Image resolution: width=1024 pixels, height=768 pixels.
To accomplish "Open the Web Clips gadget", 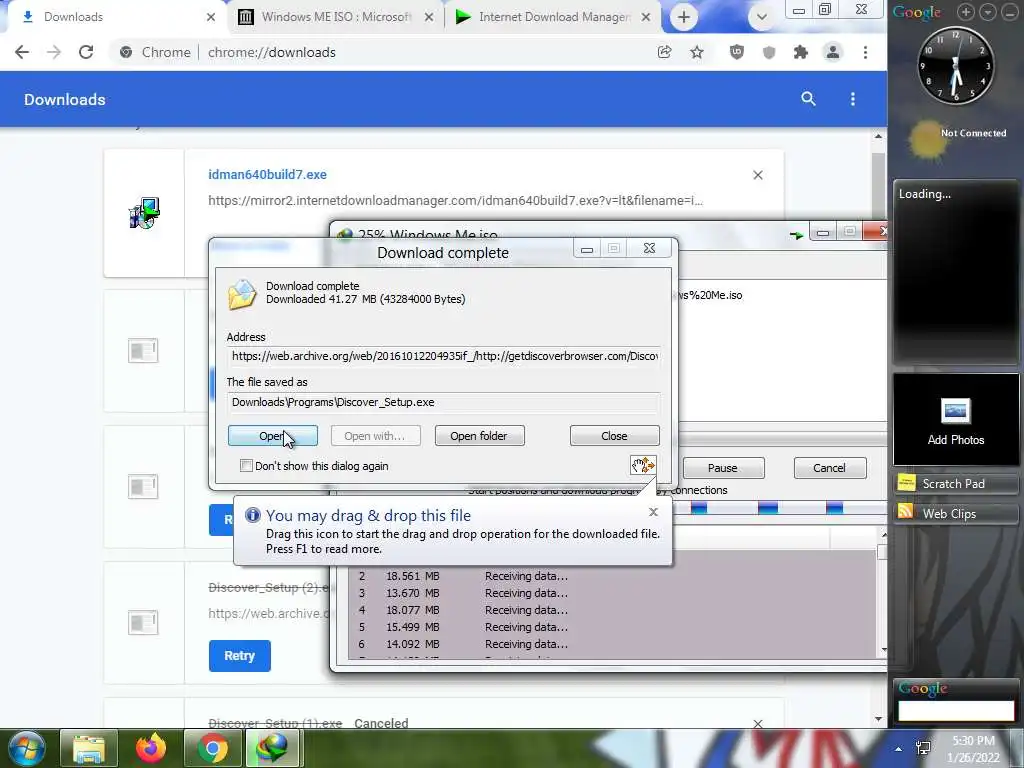I will [955, 513].
